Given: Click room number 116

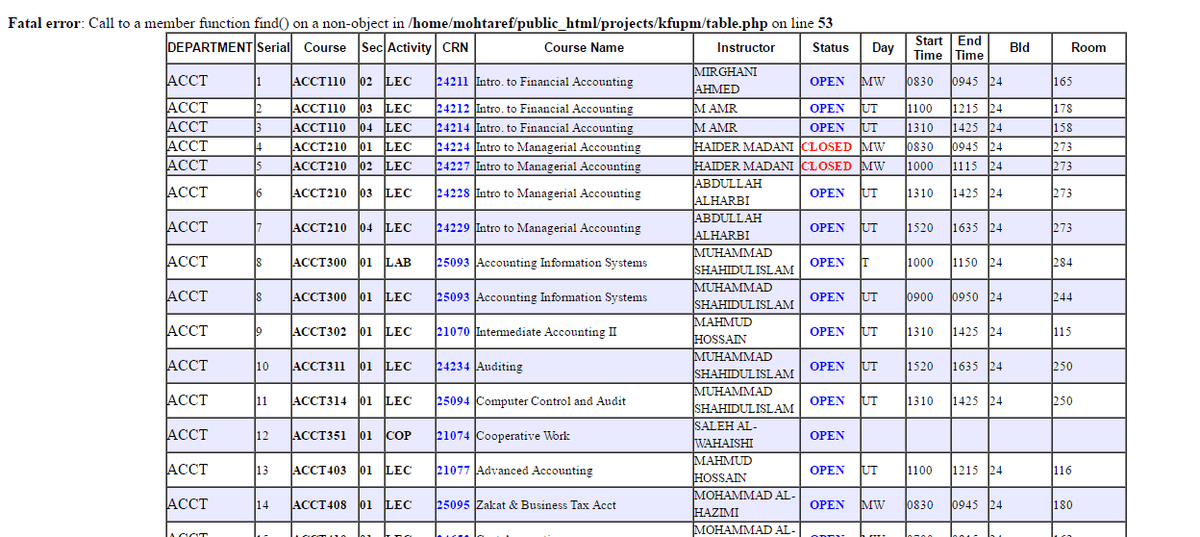Looking at the screenshot, I should pos(1063,471).
